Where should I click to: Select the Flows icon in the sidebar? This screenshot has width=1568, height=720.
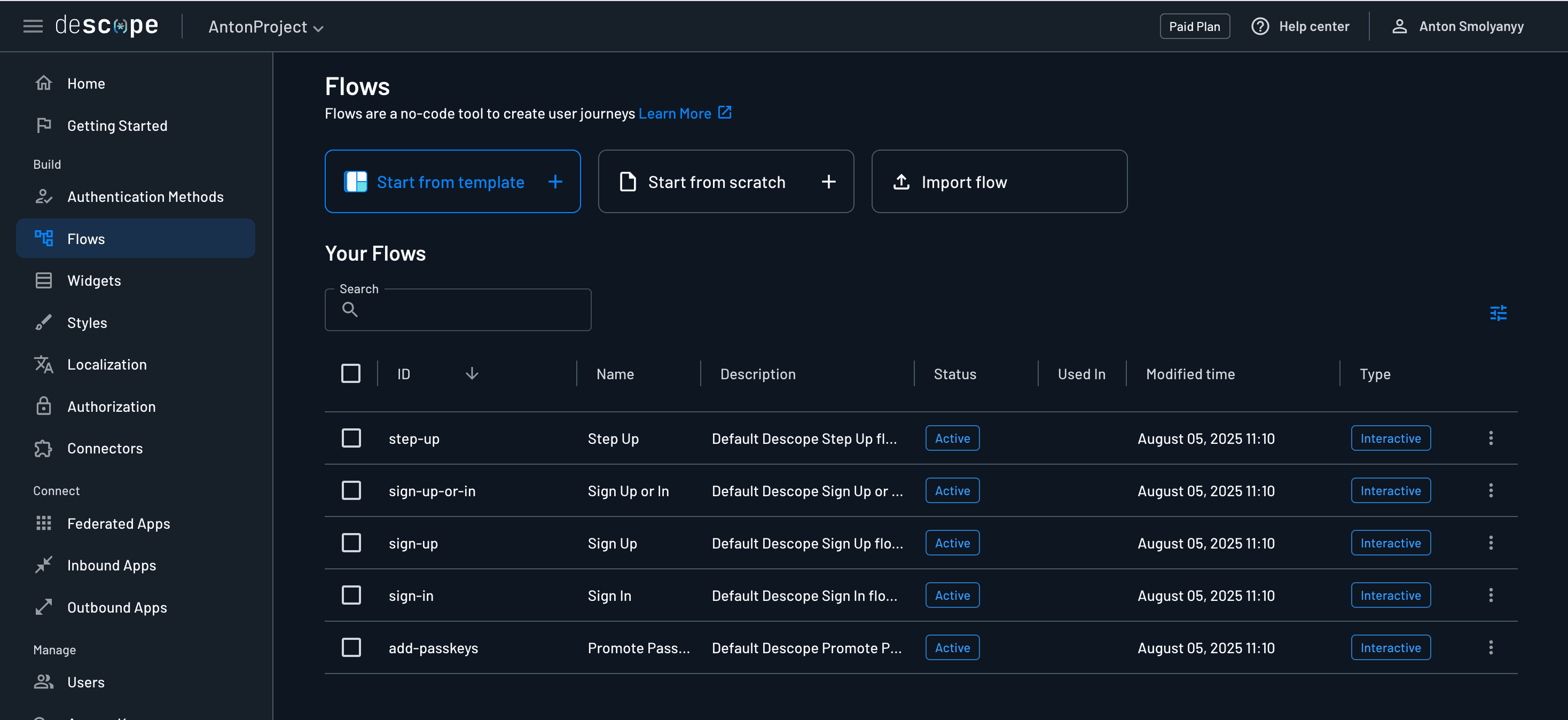(44, 238)
